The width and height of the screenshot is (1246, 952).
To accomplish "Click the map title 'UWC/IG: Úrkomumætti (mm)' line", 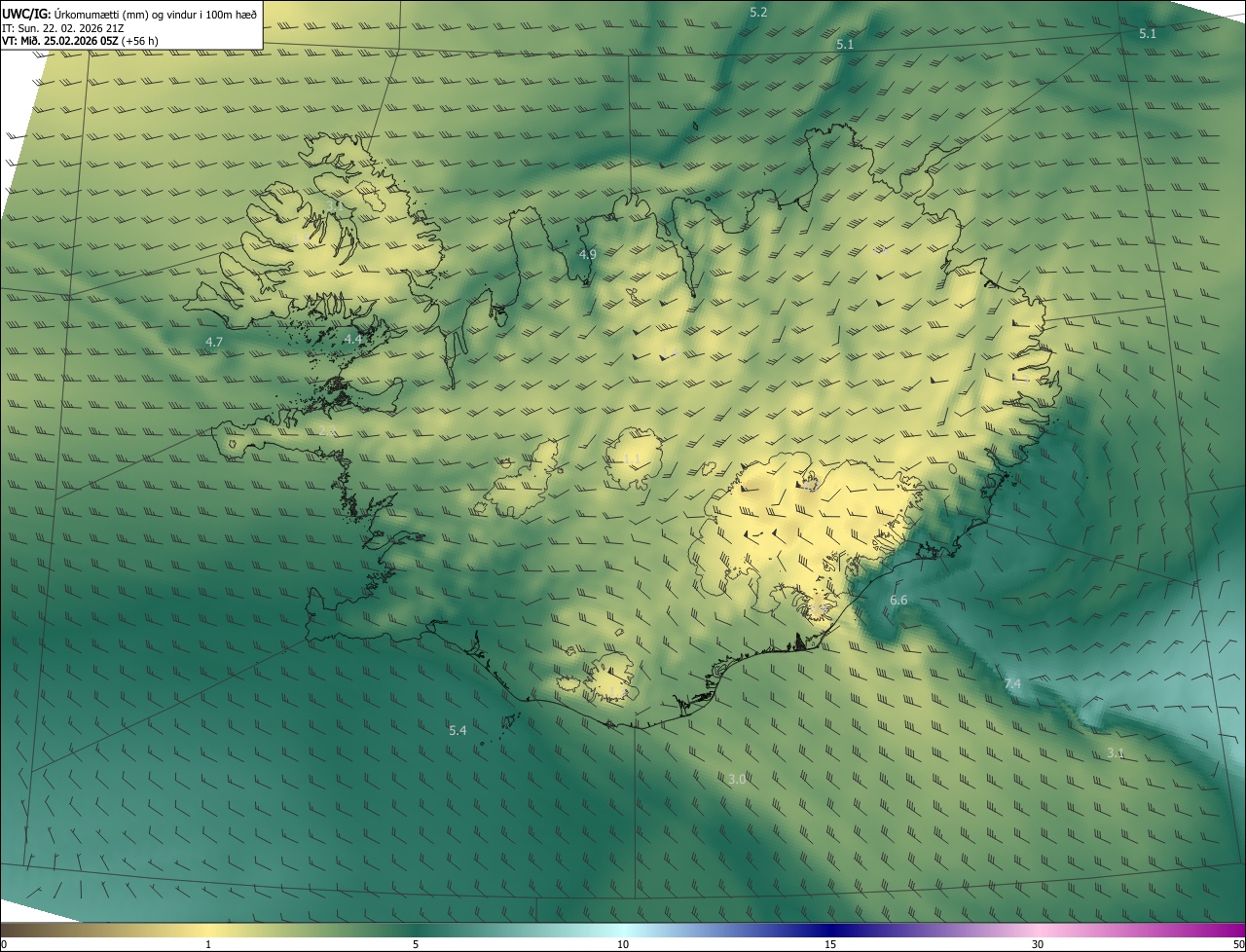I will coord(129,13).
